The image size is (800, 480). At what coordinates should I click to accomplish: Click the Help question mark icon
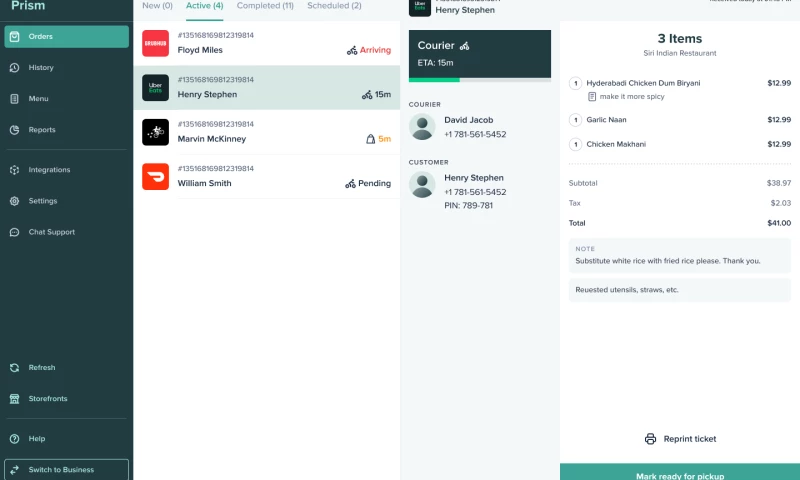tap(14, 439)
